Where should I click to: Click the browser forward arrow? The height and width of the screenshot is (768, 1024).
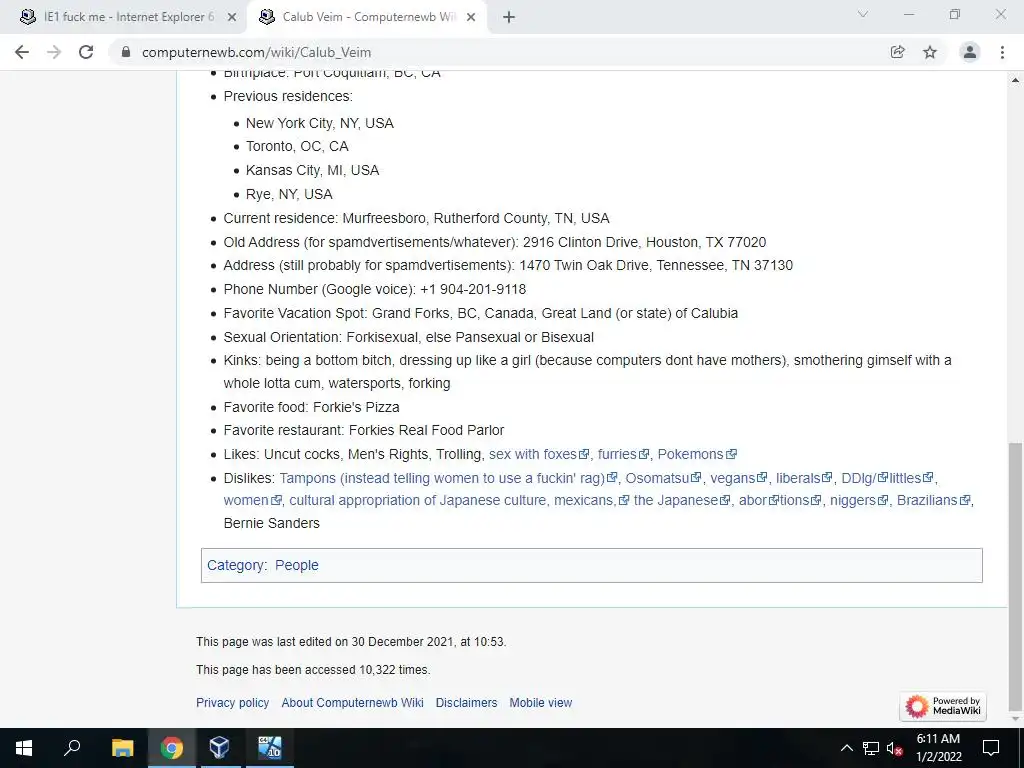54,52
